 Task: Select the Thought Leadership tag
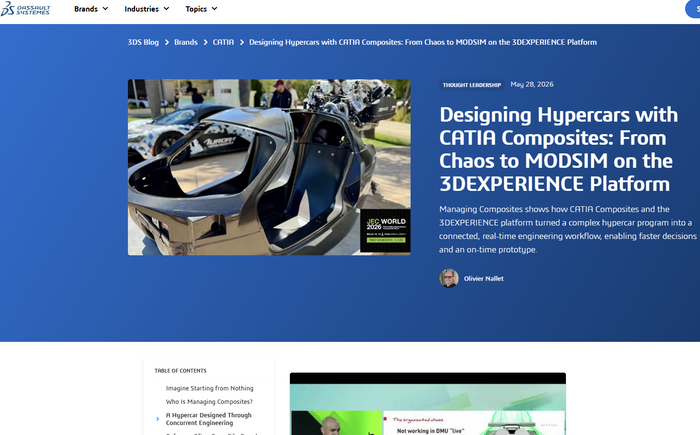click(471, 85)
